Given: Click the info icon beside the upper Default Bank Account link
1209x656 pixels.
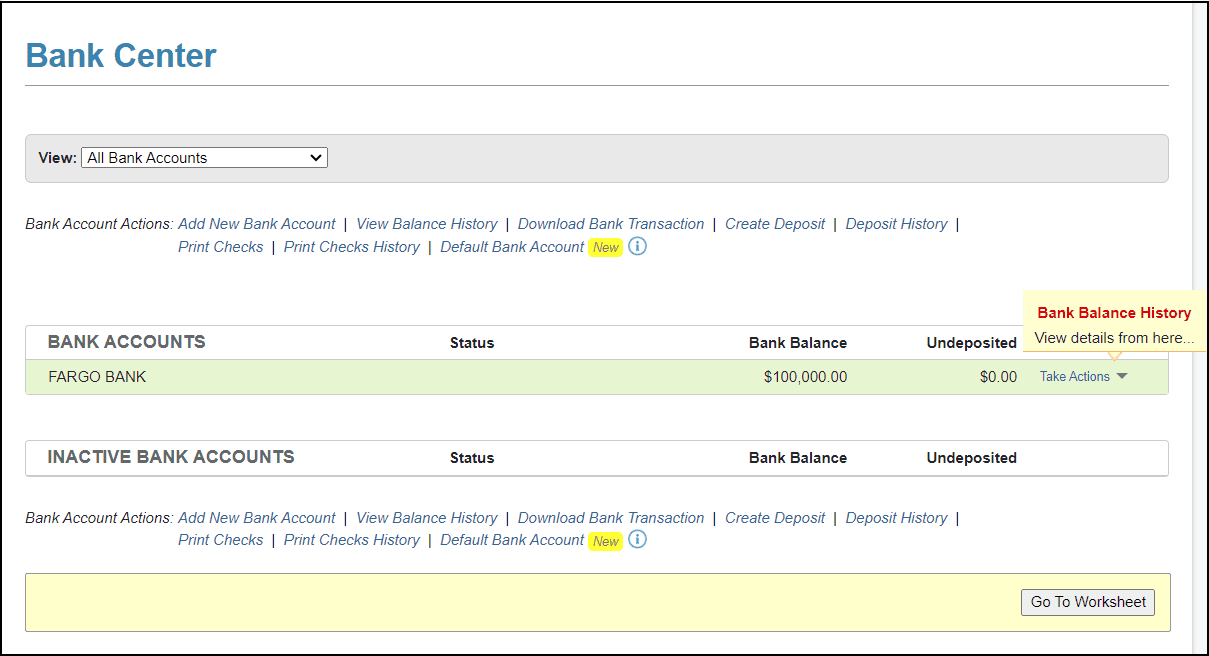Looking at the screenshot, I should [637, 246].
